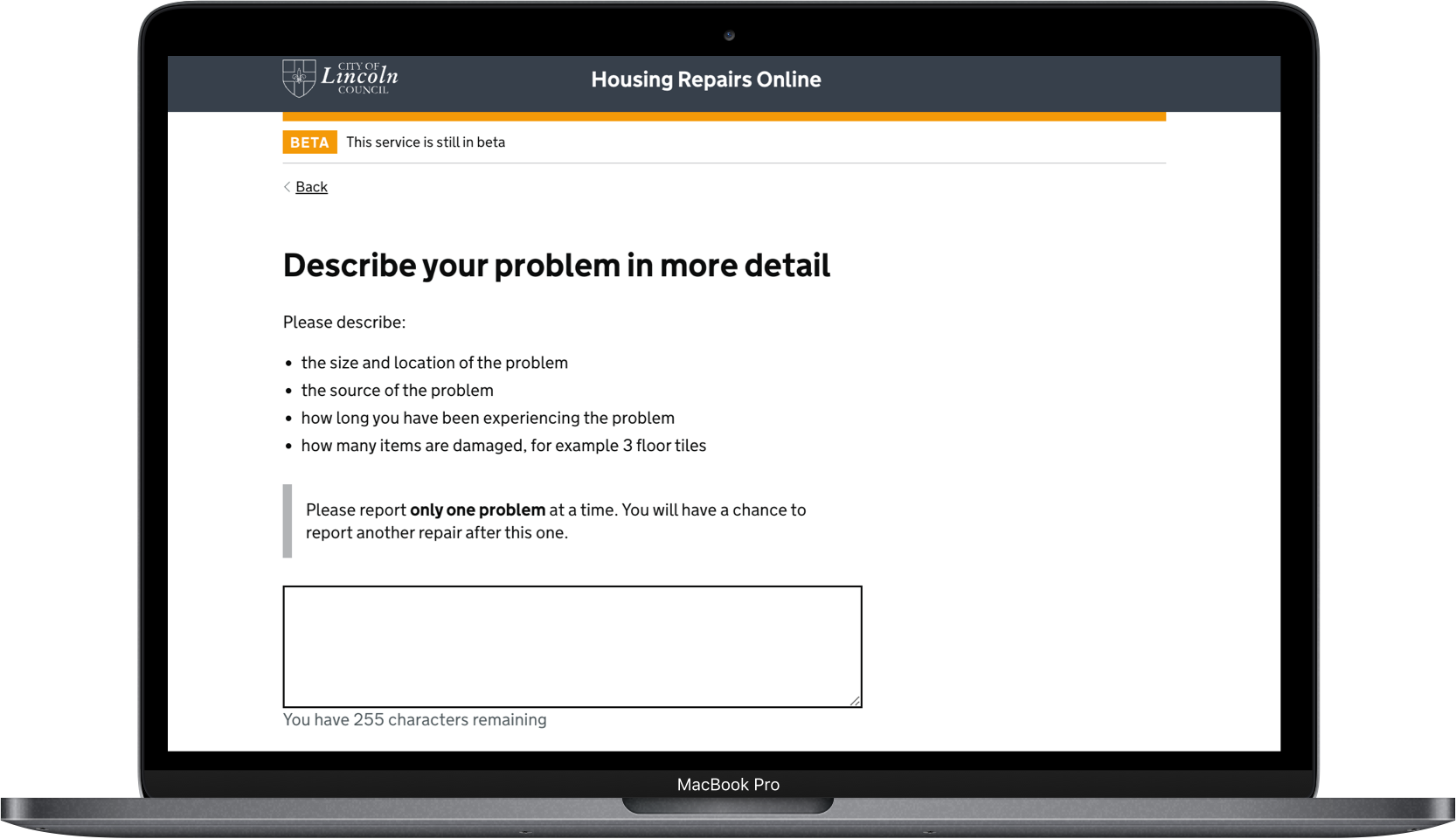Click the 'size and location of the problem' bullet

[x=434, y=363]
